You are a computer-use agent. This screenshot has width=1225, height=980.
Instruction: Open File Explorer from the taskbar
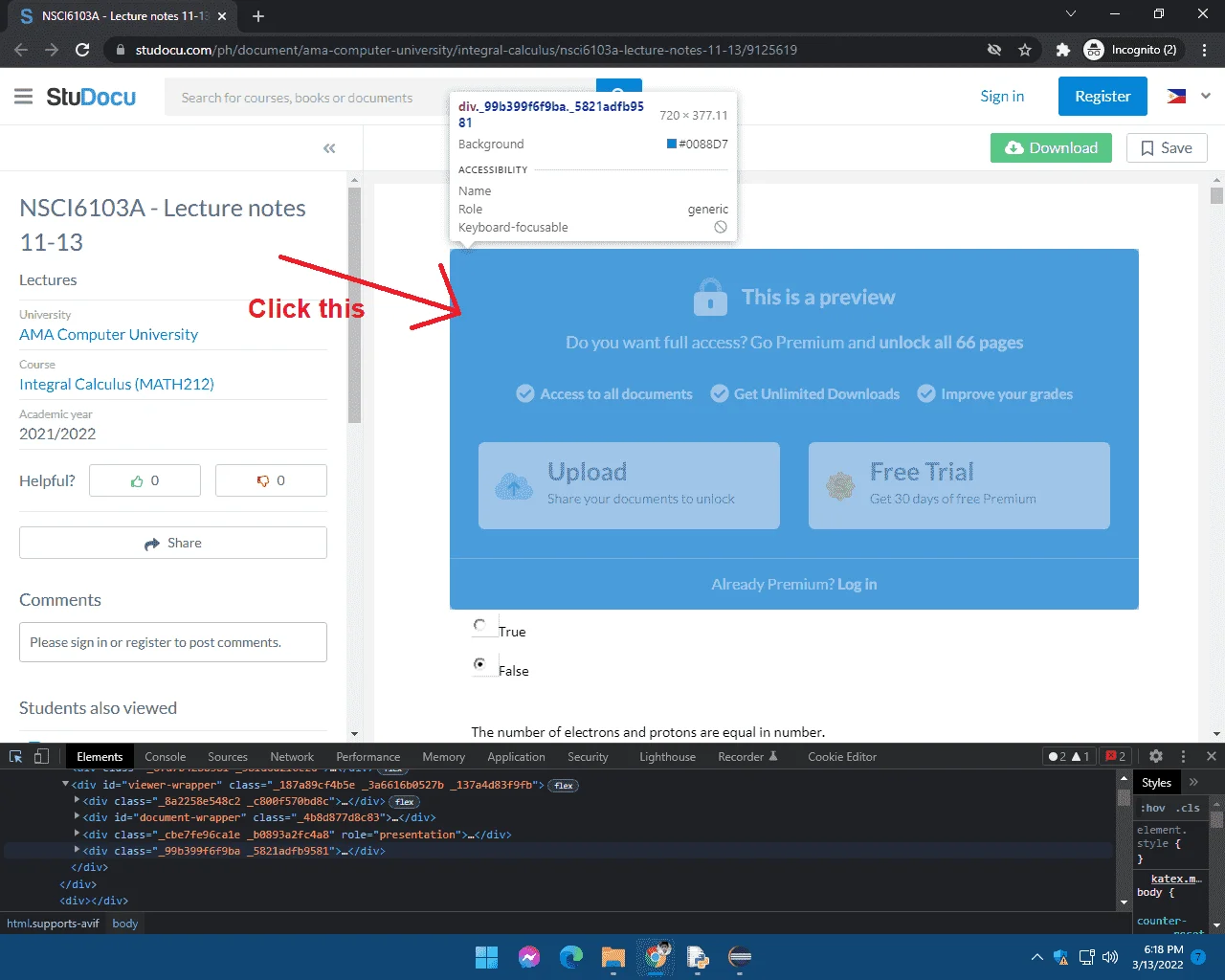pos(613,957)
